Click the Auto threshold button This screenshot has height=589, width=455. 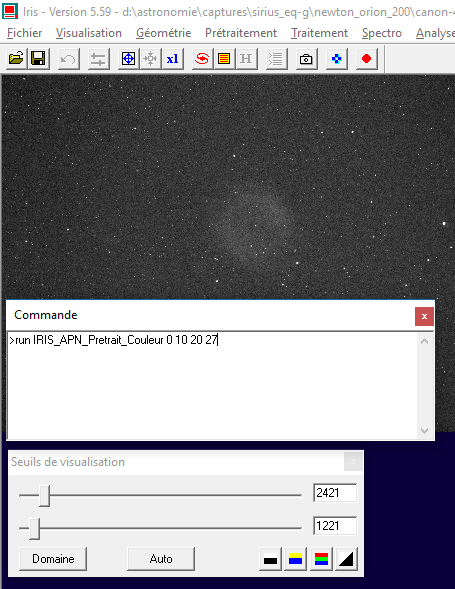[x=161, y=559]
